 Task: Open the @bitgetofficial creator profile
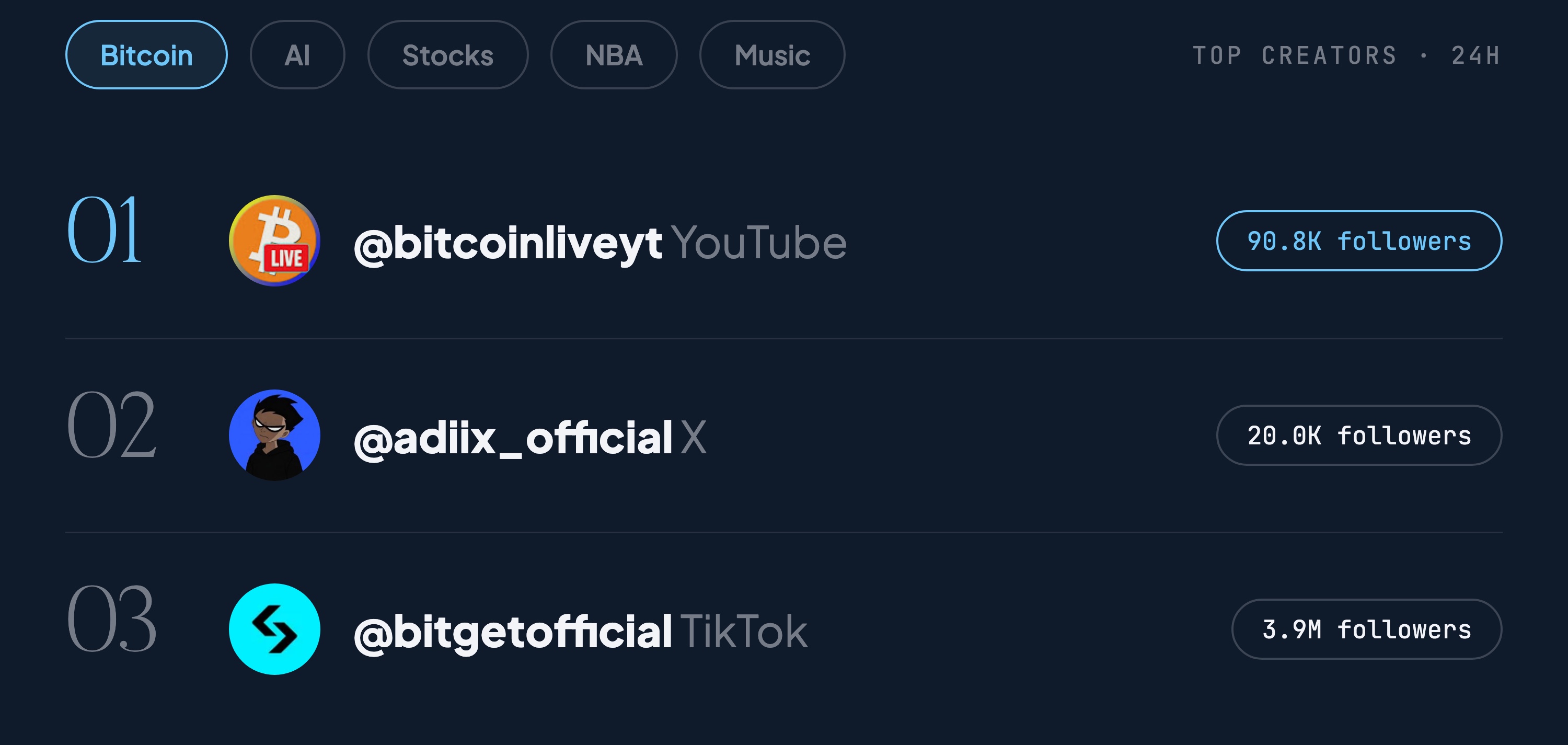(513, 633)
